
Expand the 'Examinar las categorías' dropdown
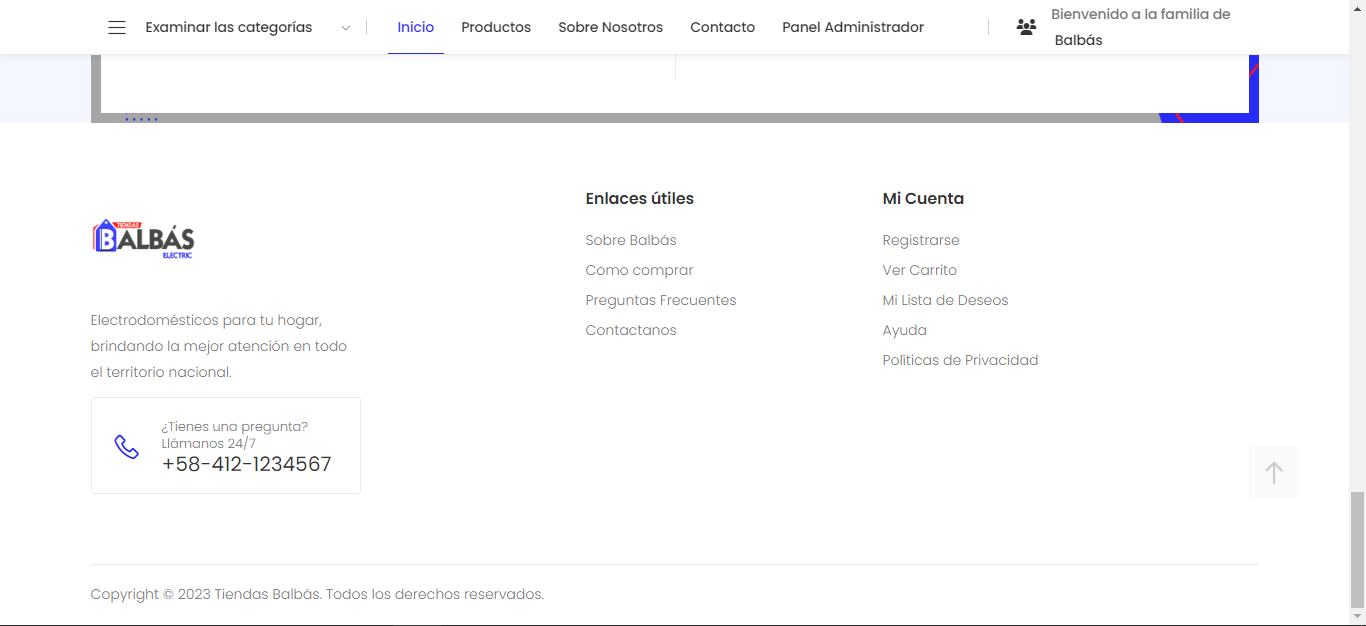pyautogui.click(x=229, y=27)
